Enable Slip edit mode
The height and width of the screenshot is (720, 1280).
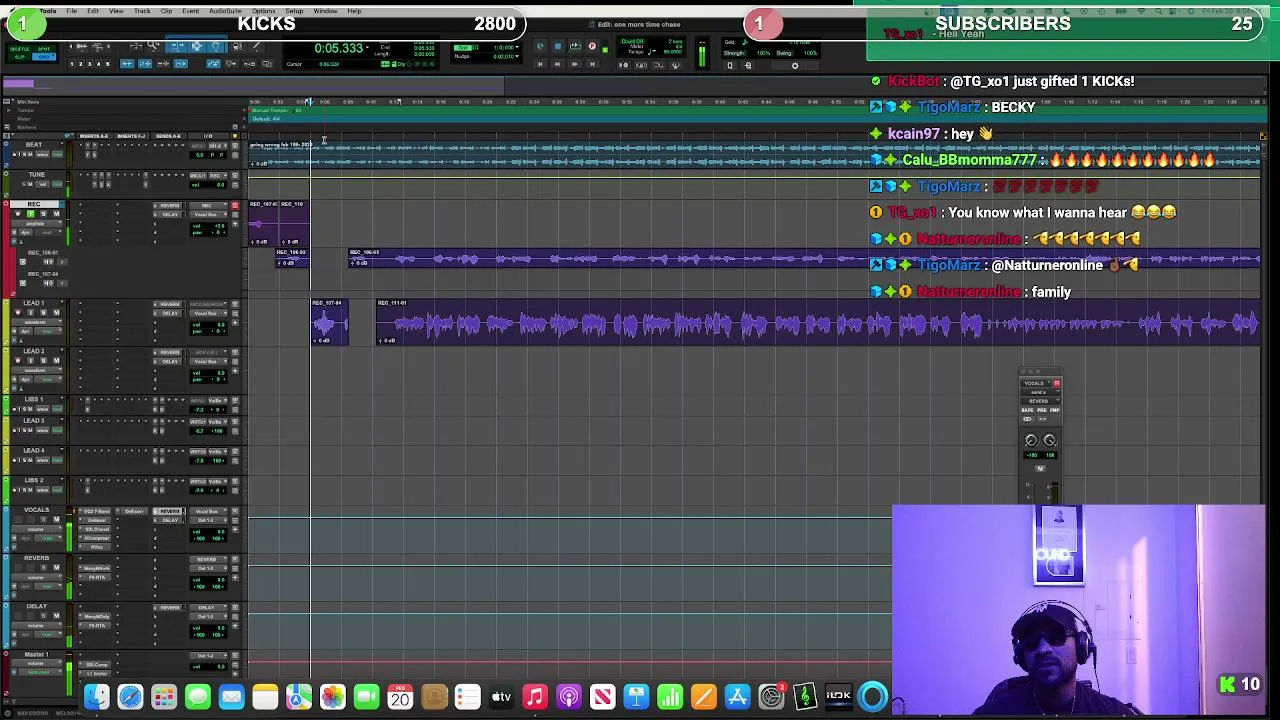tap(19, 57)
